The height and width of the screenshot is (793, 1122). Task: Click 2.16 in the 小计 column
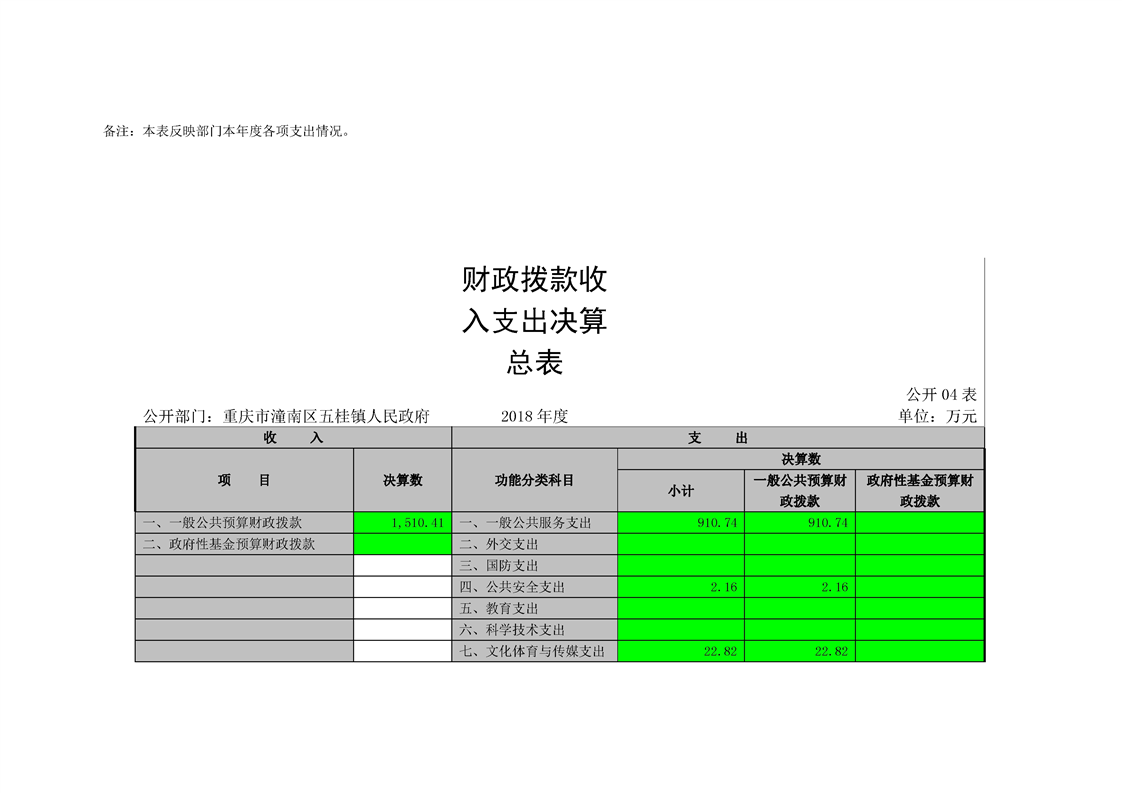click(x=723, y=587)
